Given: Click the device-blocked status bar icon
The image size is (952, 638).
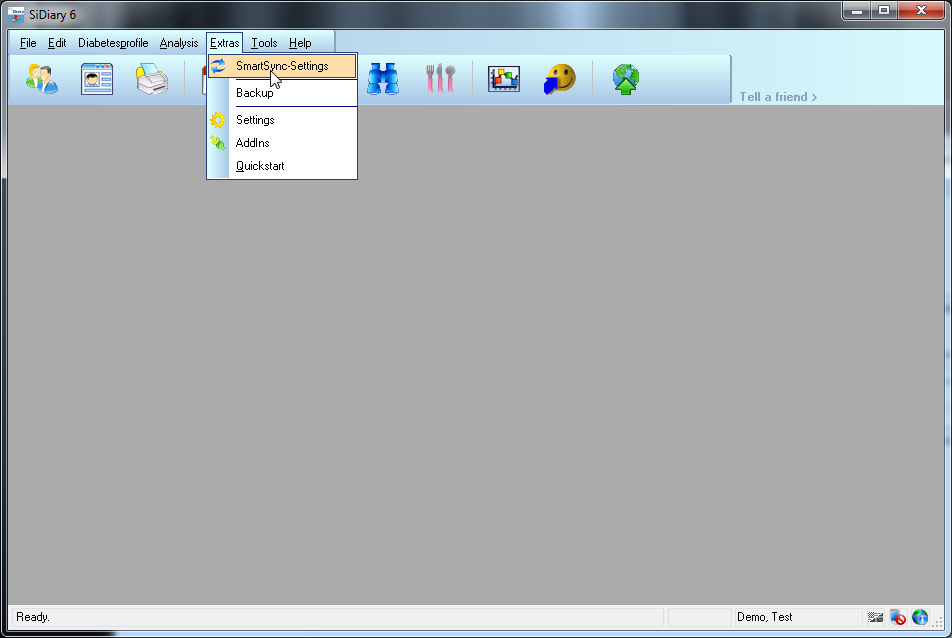Looking at the screenshot, I should point(898,617).
